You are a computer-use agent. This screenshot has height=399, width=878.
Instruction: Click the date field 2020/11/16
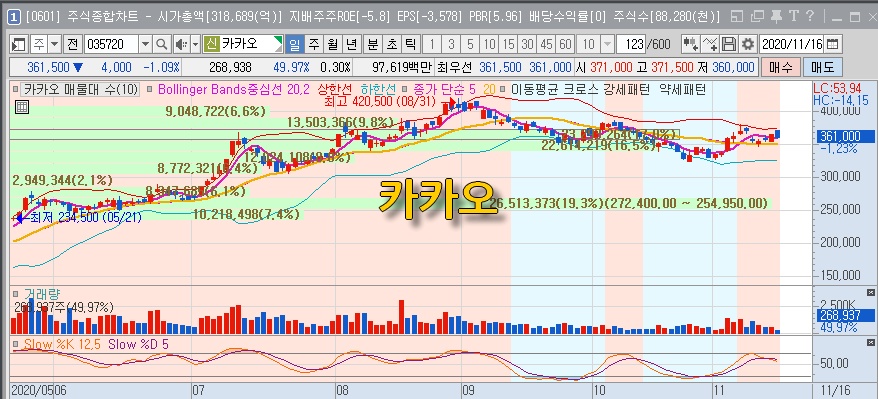[x=792, y=44]
